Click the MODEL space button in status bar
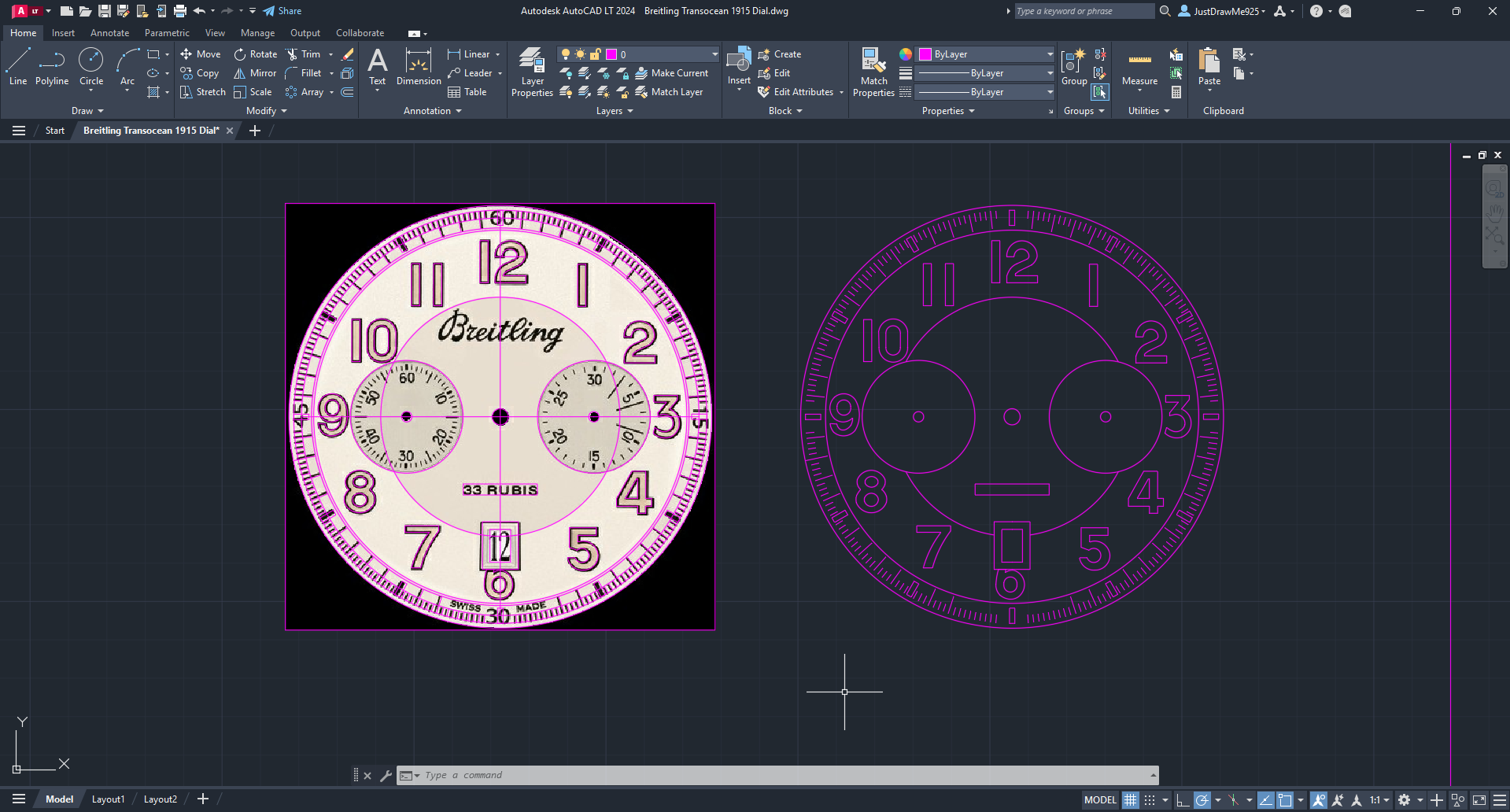This screenshot has width=1510, height=812. click(1100, 800)
